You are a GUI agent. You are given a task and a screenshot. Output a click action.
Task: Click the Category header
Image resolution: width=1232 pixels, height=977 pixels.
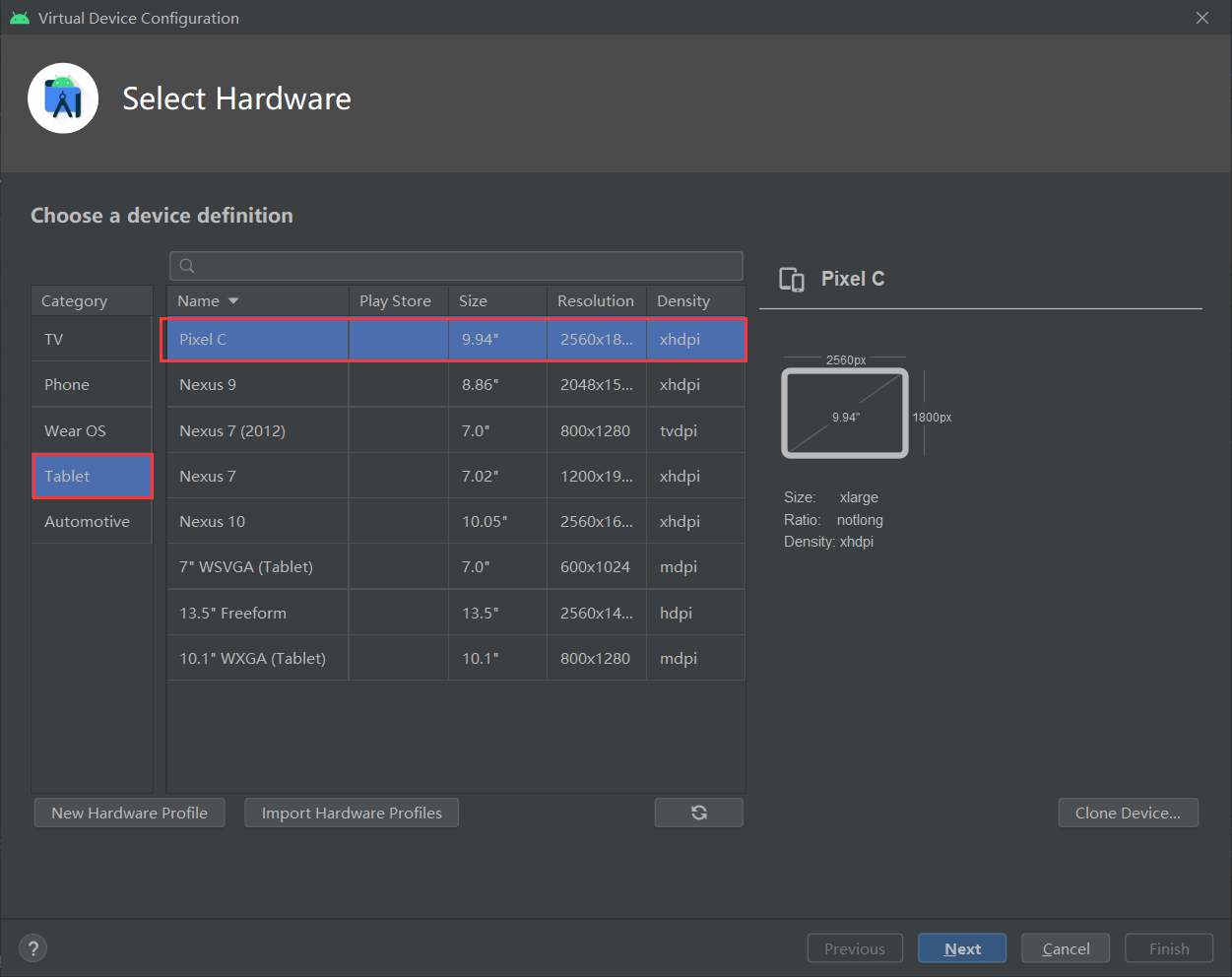click(92, 300)
